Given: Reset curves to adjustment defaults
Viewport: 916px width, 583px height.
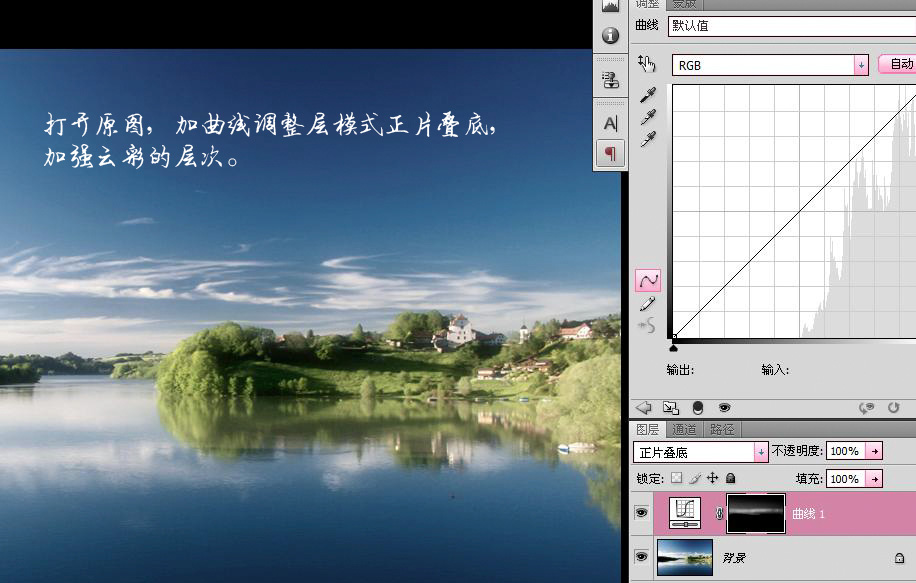Looking at the screenshot, I should [894, 408].
